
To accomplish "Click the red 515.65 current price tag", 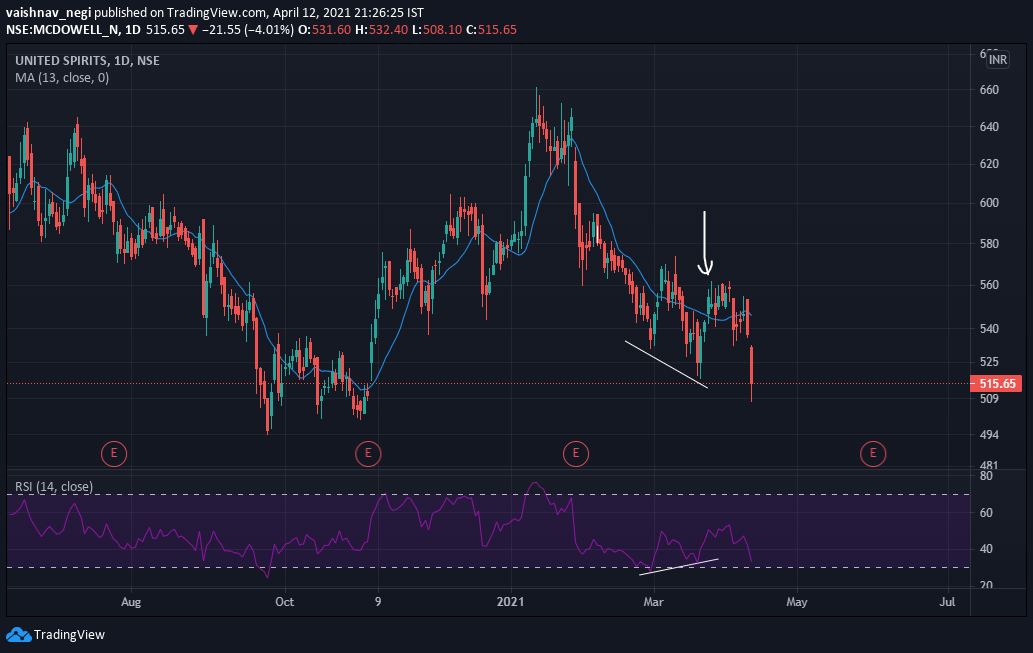I will [x=996, y=383].
